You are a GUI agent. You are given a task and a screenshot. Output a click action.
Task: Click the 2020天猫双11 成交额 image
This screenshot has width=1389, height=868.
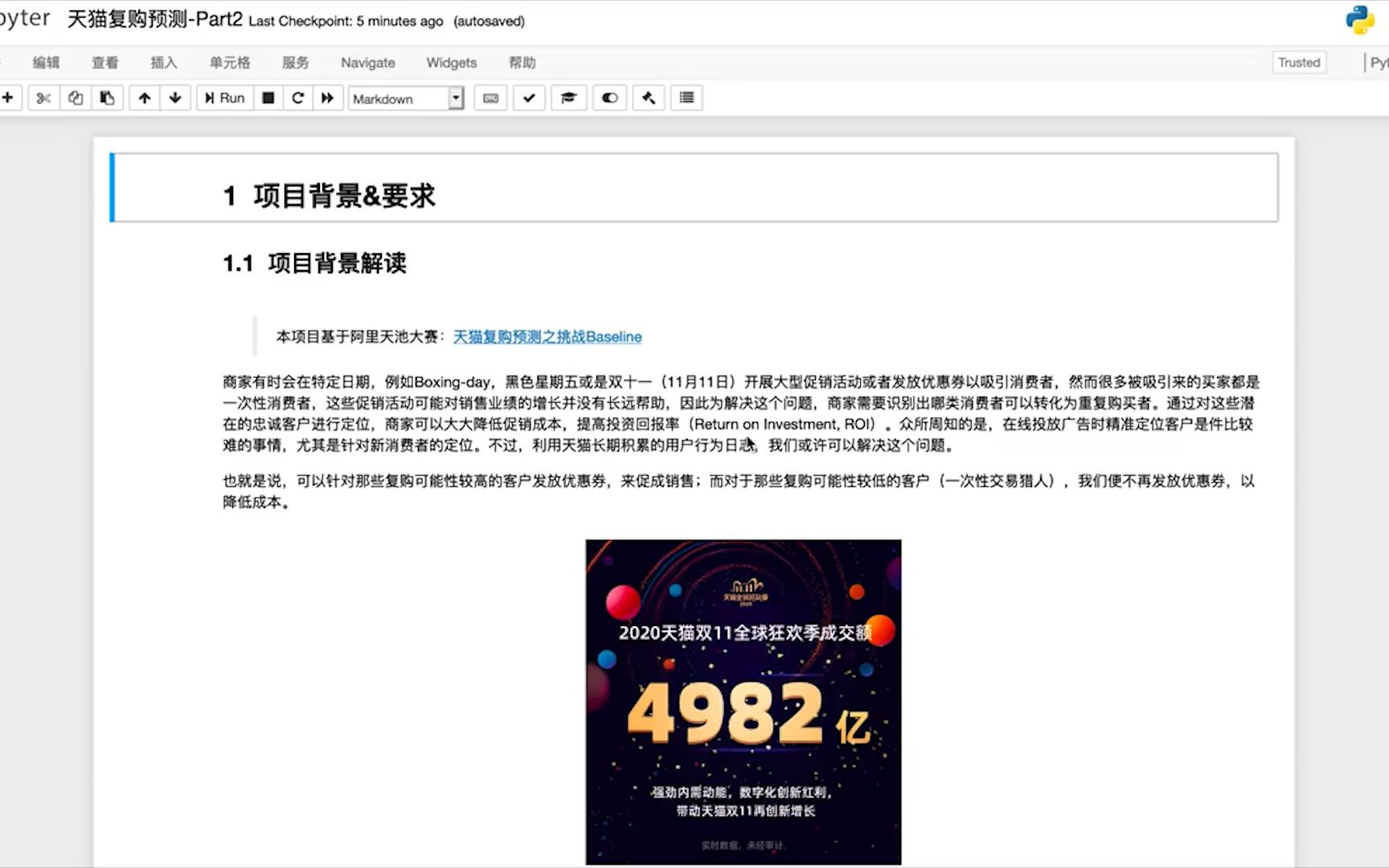[744, 702]
